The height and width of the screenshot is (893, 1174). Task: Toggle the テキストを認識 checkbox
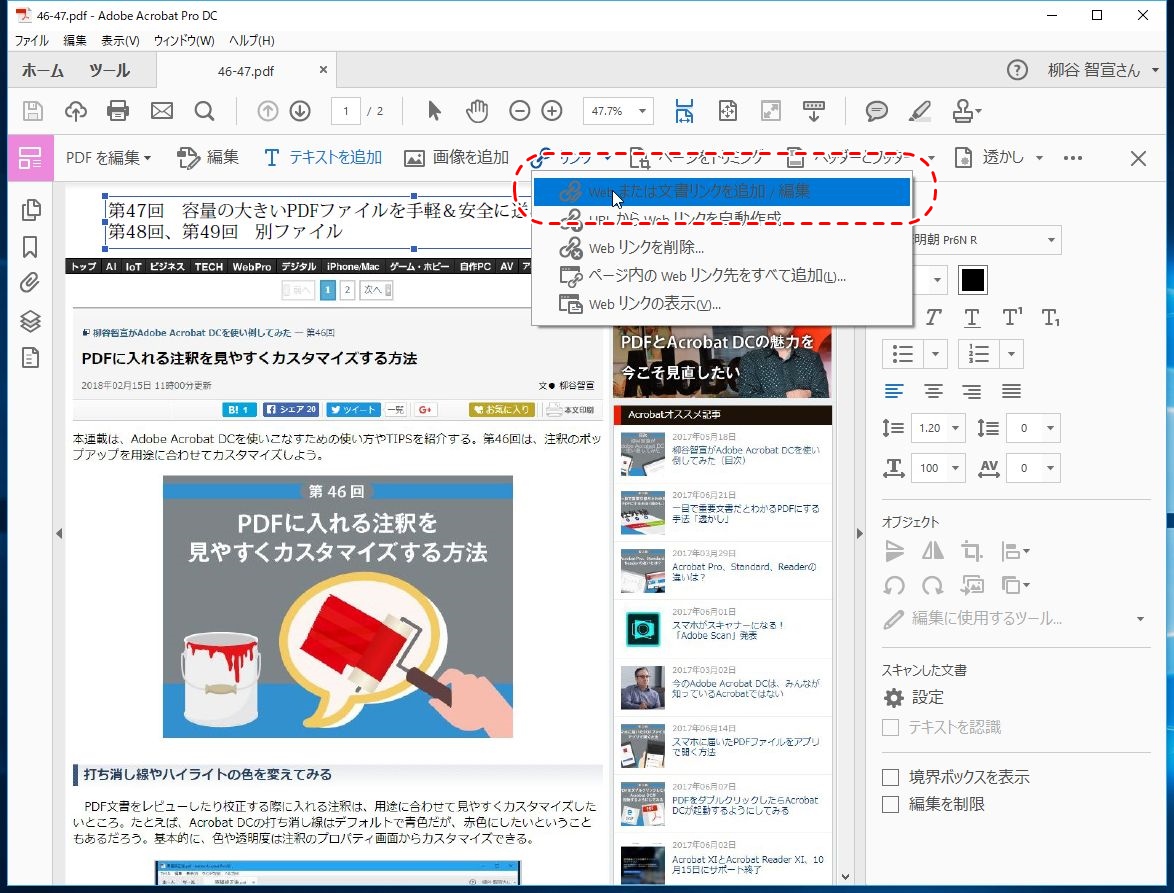tap(890, 727)
